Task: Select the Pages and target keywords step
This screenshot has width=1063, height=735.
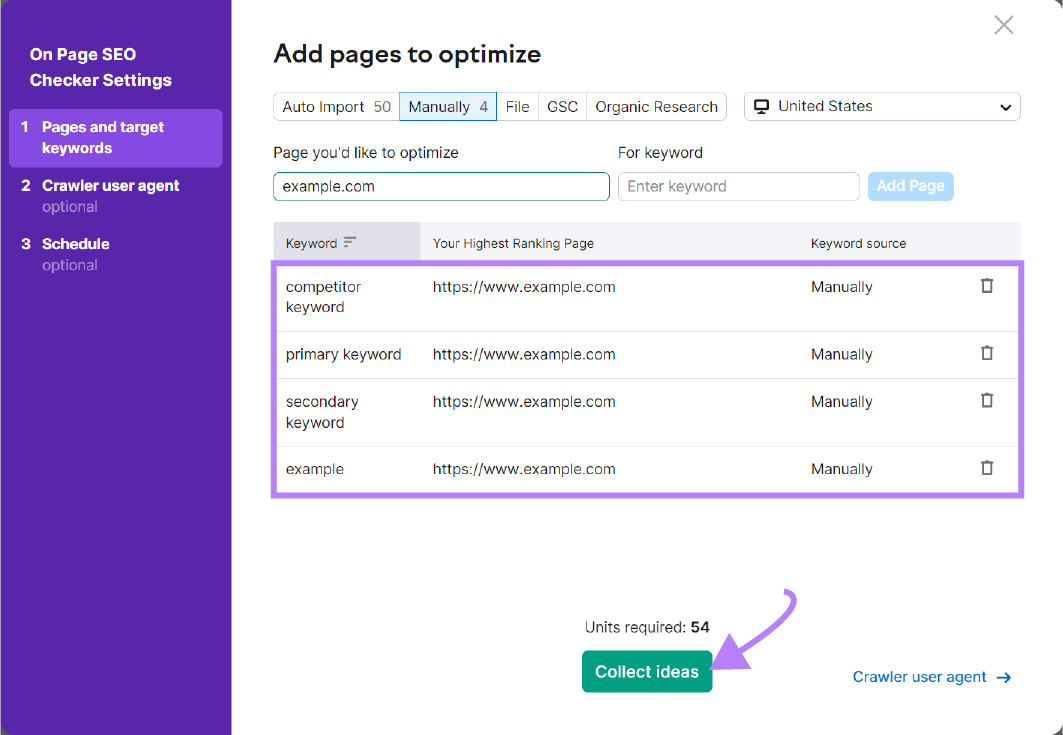Action: pos(102,138)
